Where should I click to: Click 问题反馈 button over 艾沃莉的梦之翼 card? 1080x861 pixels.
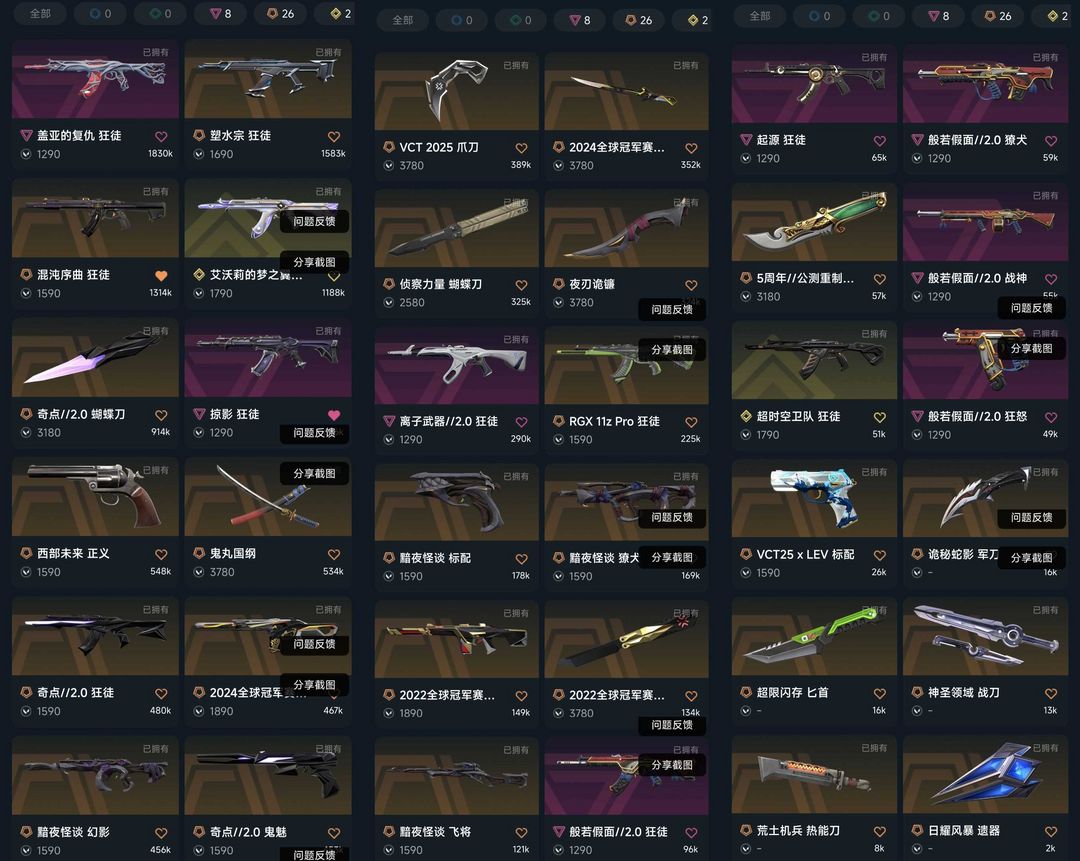(314, 221)
